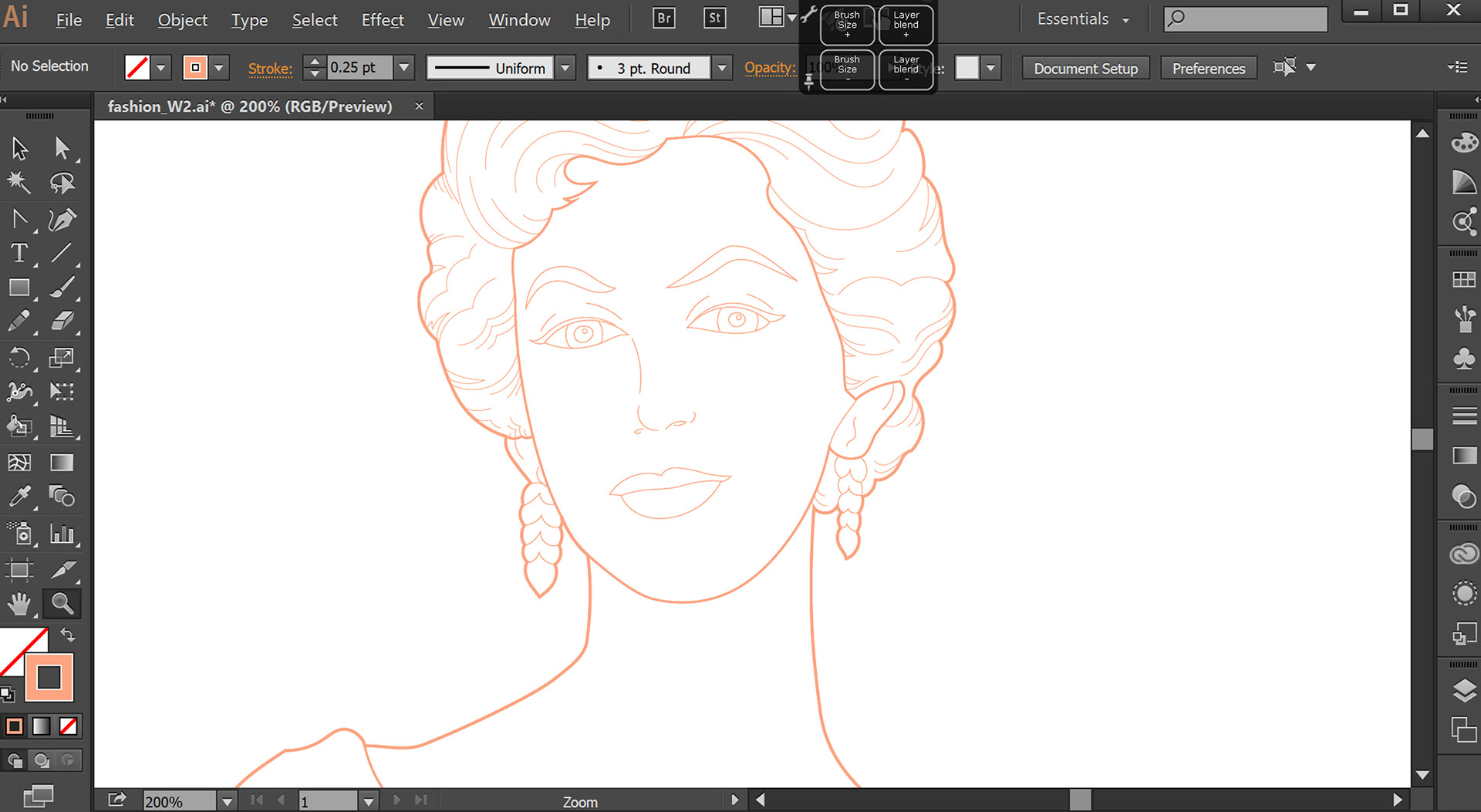Image resolution: width=1481 pixels, height=812 pixels.
Task: Click the Stroke label link
Action: (x=270, y=69)
